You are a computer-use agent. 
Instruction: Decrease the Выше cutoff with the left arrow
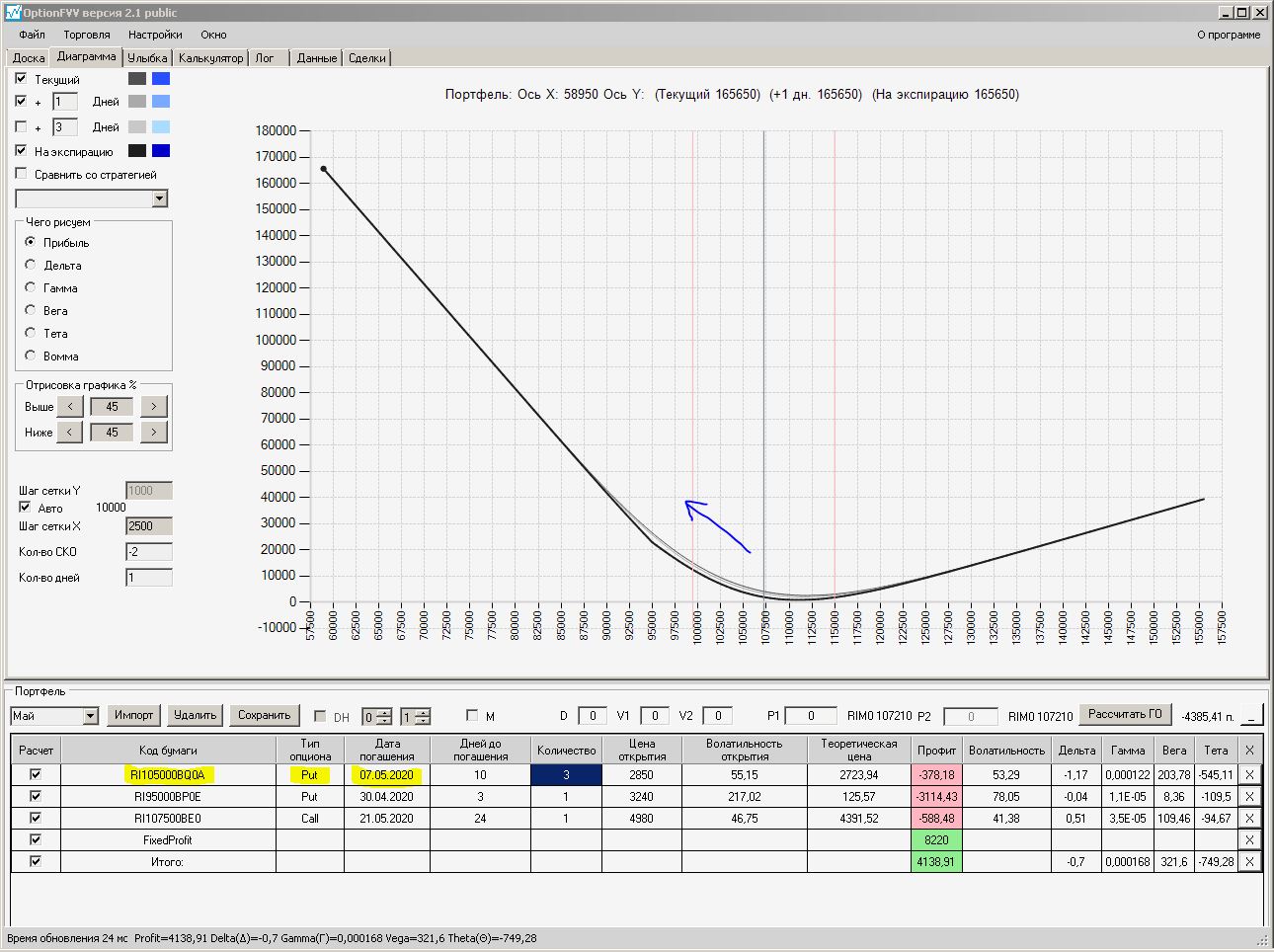70,407
